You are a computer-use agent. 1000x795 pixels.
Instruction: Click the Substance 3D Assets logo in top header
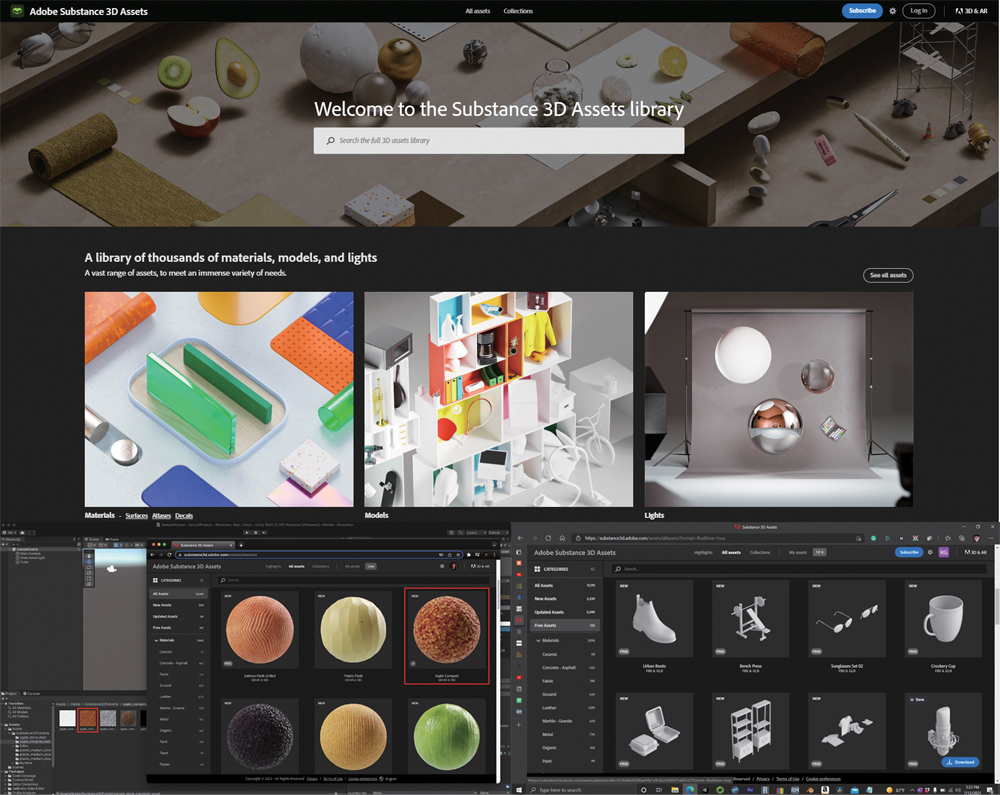(x=17, y=11)
